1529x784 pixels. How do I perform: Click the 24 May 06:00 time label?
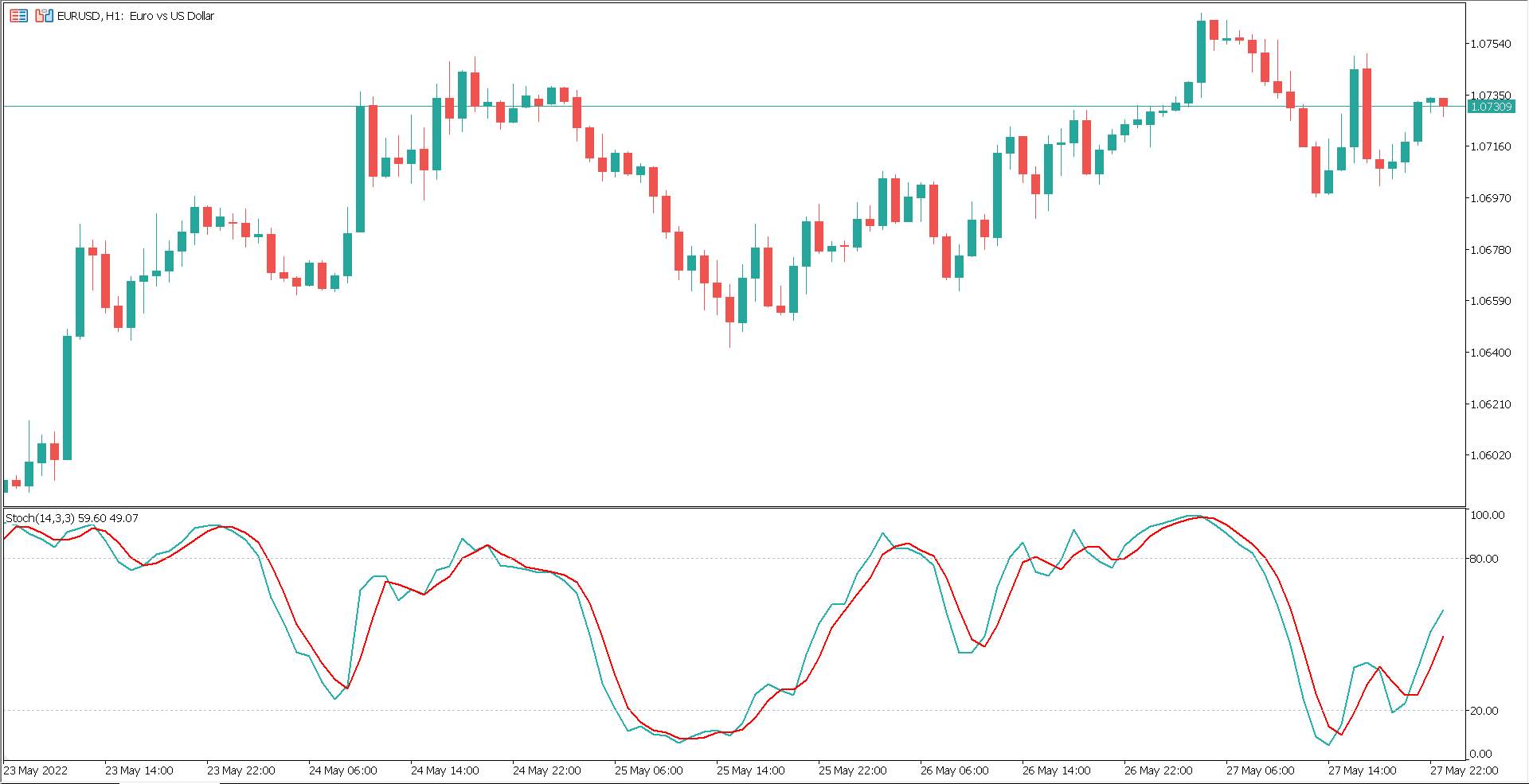pos(343,770)
